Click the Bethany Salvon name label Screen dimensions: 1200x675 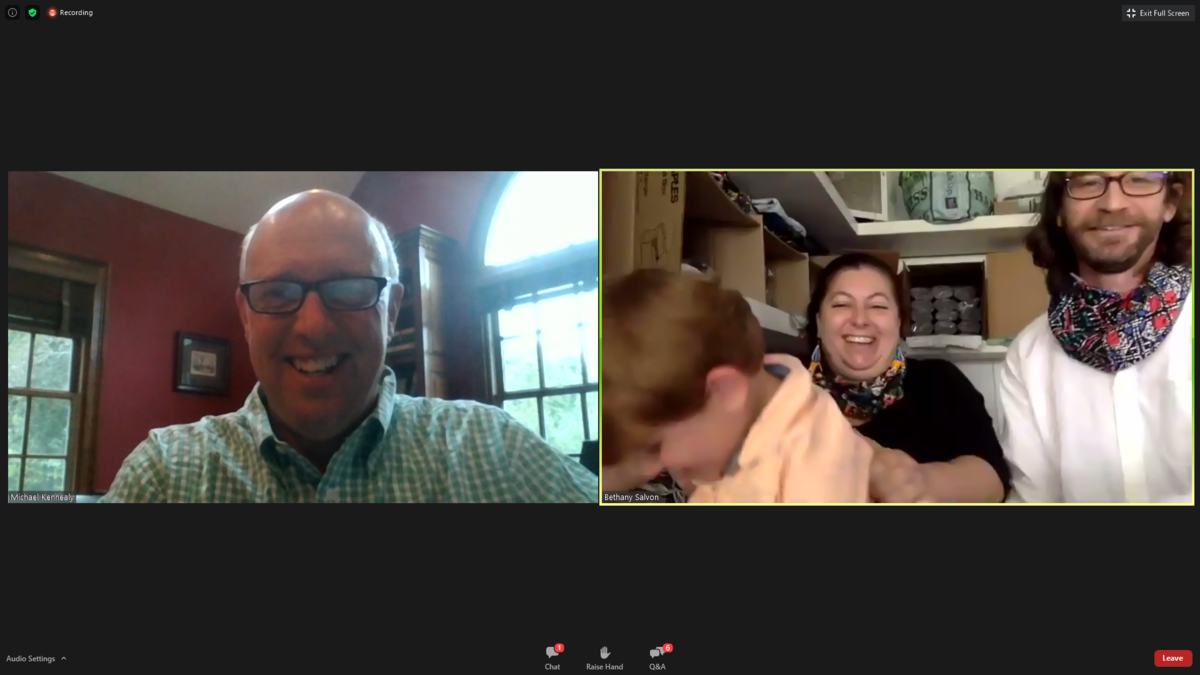point(631,497)
